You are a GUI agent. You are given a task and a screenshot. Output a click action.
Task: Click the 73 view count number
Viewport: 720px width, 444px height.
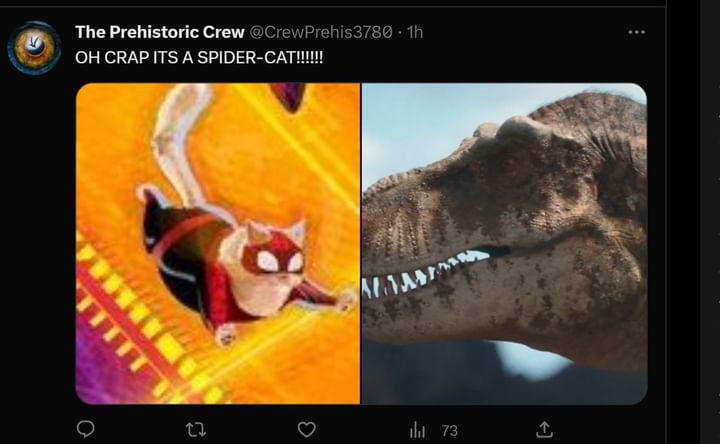[x=449, y=430]
